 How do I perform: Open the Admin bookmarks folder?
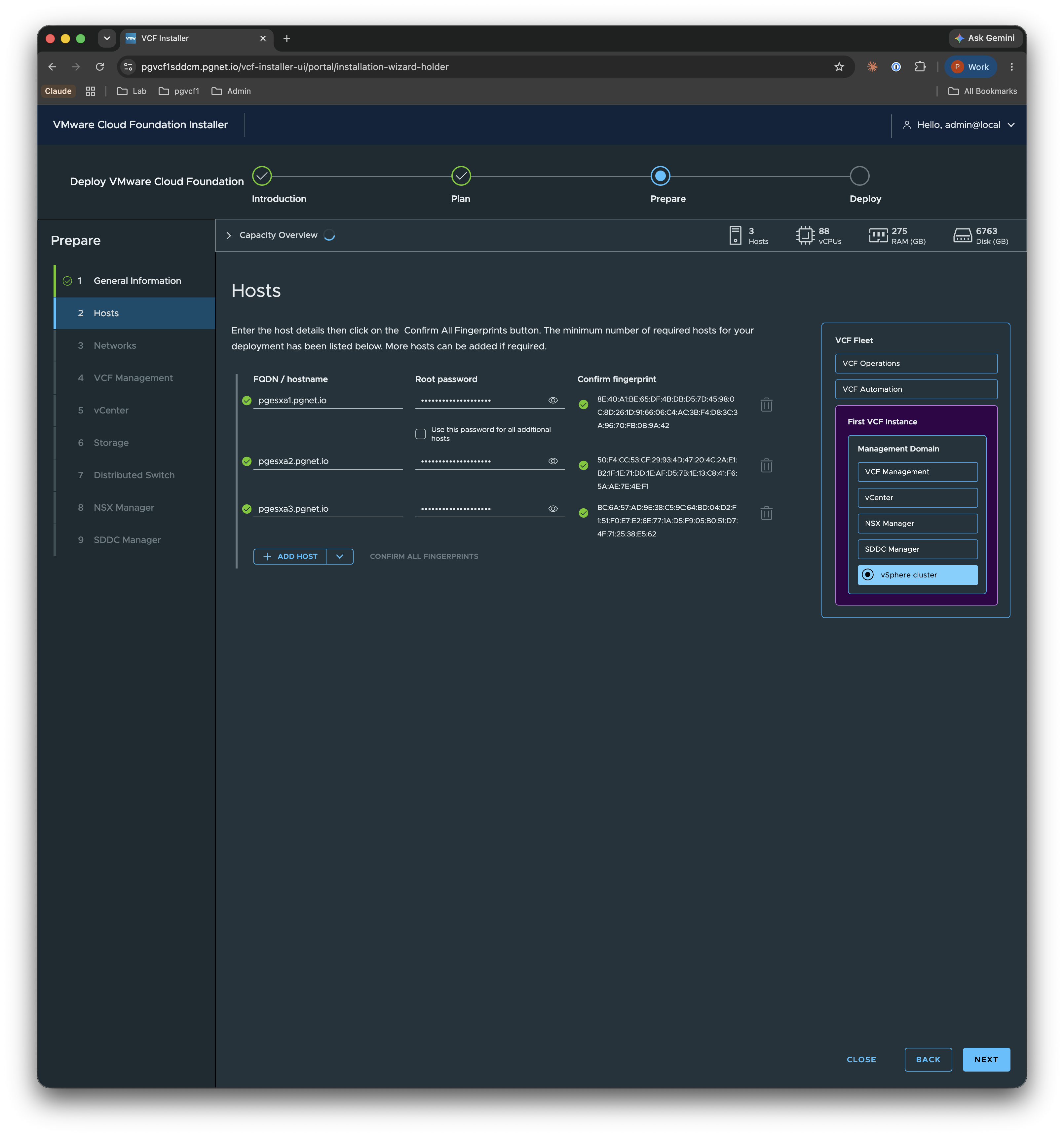point(231,92)
